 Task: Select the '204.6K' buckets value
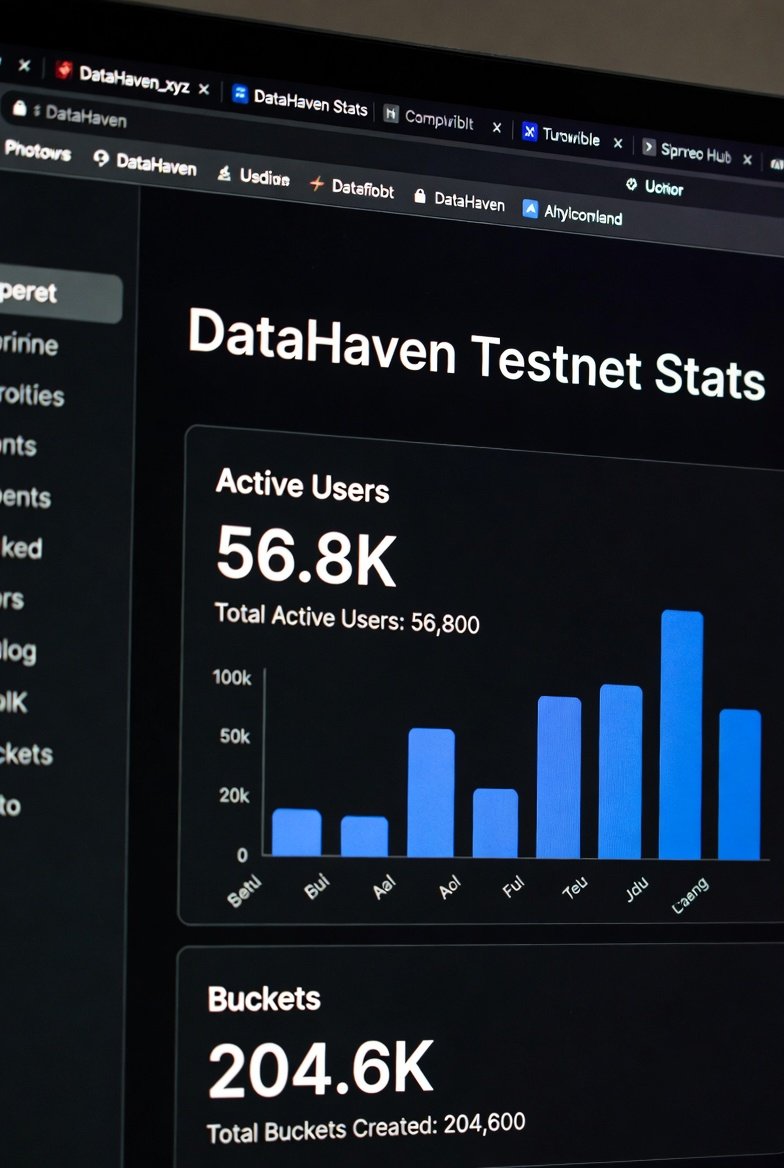click(320, 1069)
